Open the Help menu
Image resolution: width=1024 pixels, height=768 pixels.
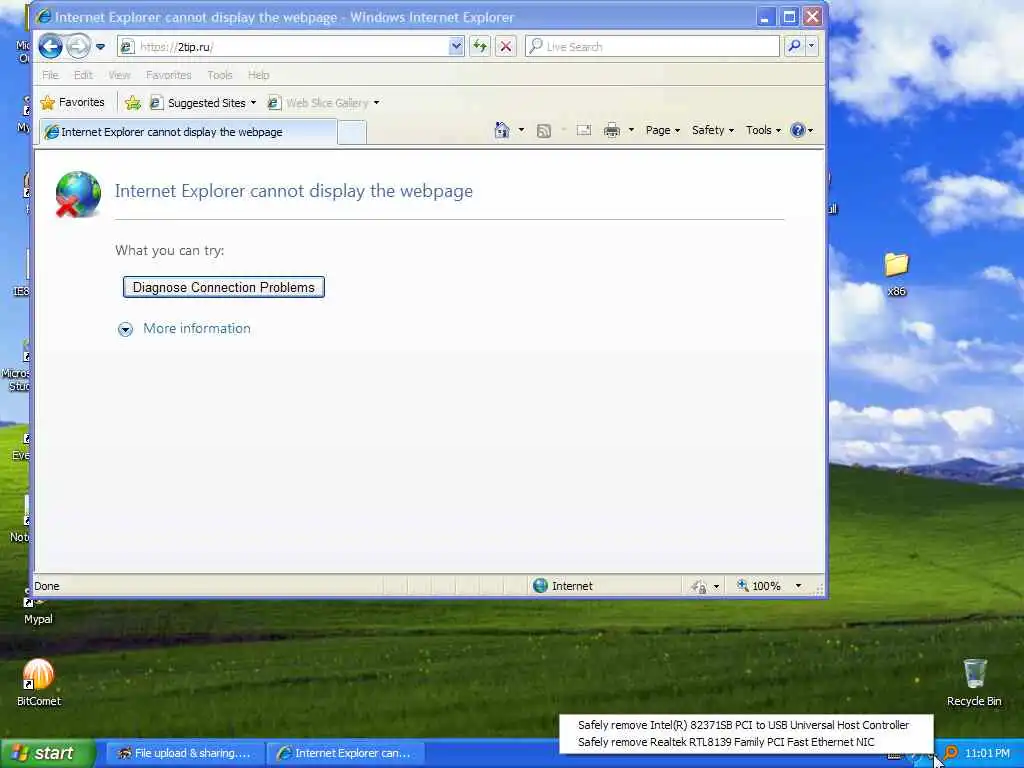259,75
